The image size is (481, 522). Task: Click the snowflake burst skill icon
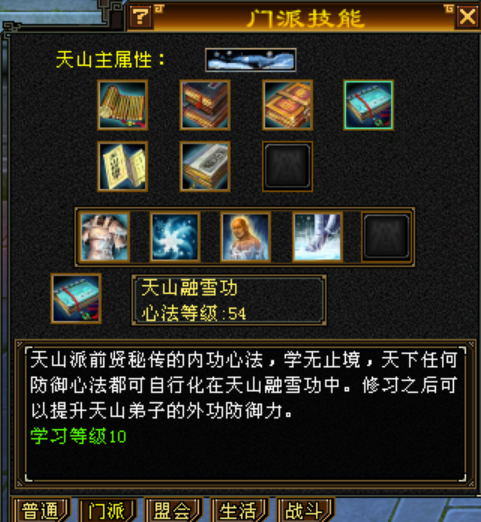point(175,237)
